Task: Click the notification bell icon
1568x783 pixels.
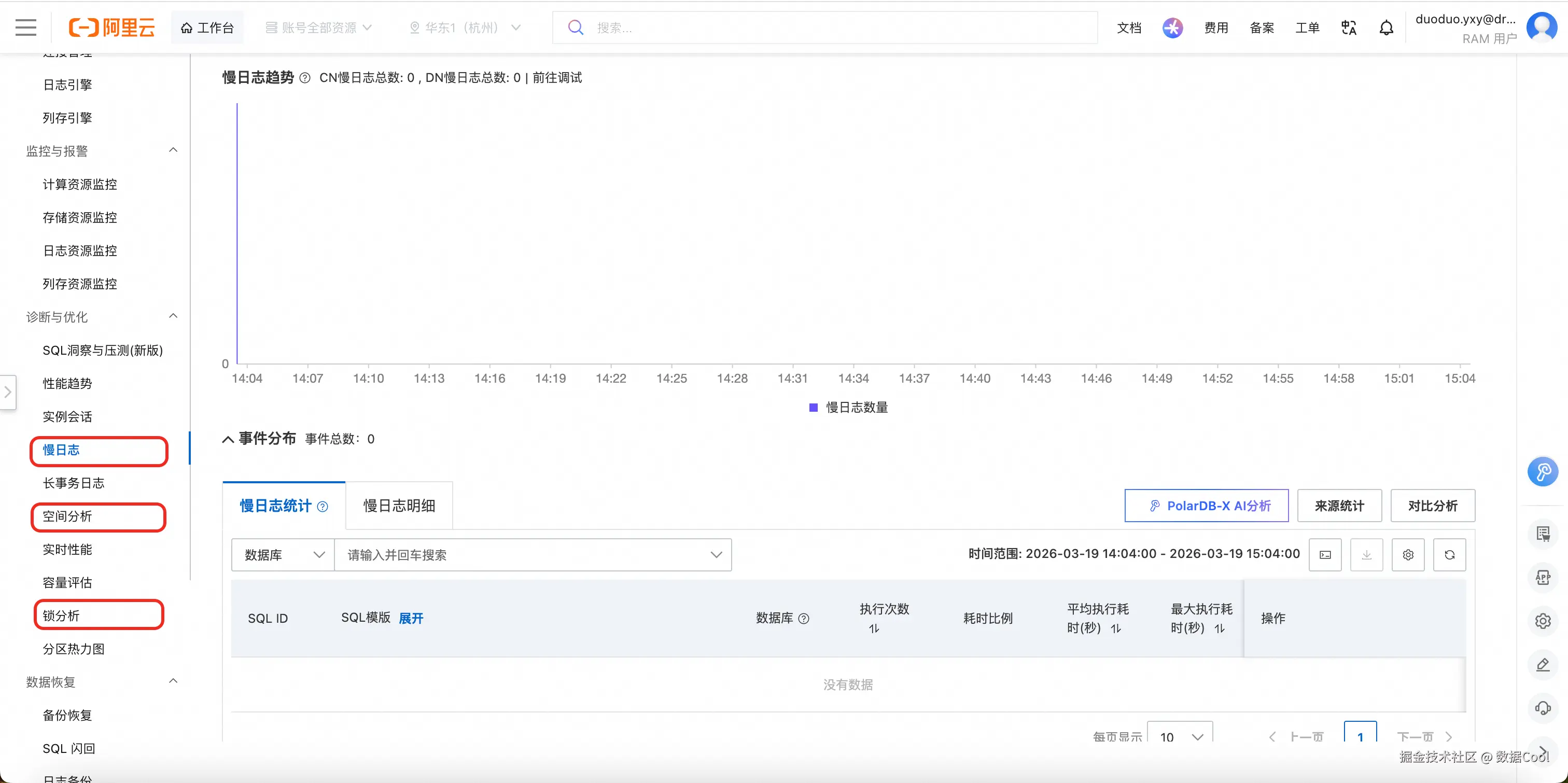Action: tap(1386, 27)
